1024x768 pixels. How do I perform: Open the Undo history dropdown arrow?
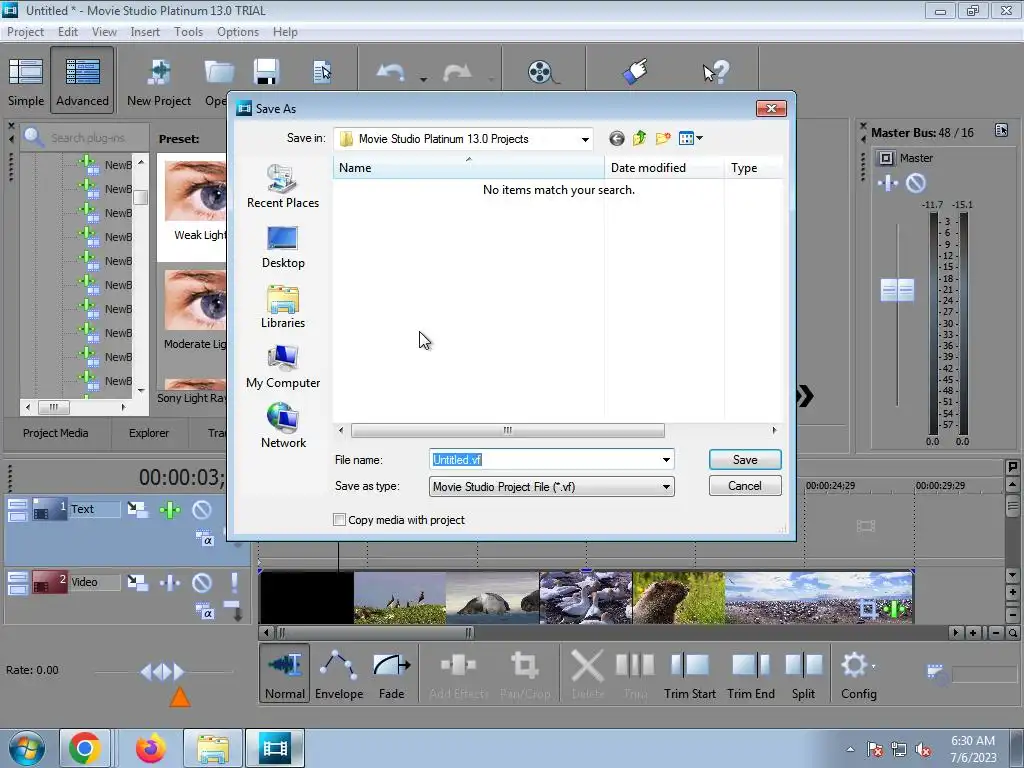tap(423, 80)
